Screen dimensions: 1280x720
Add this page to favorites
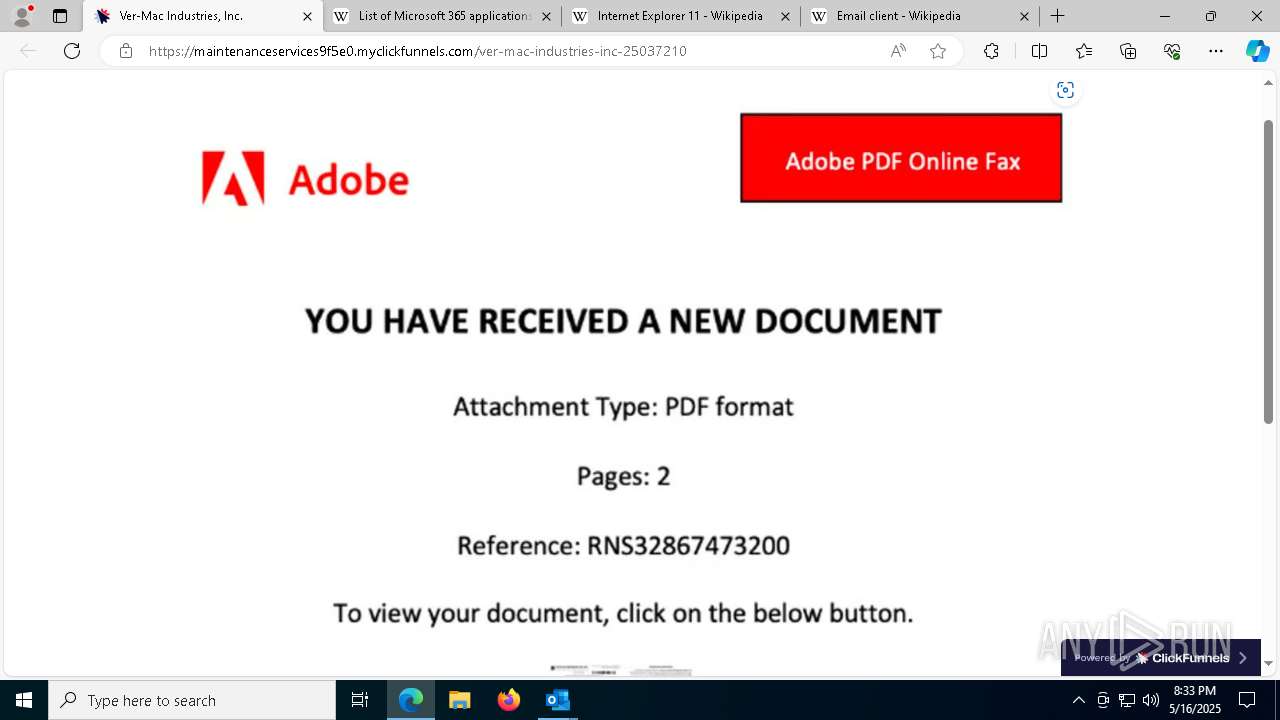(938, 51)
